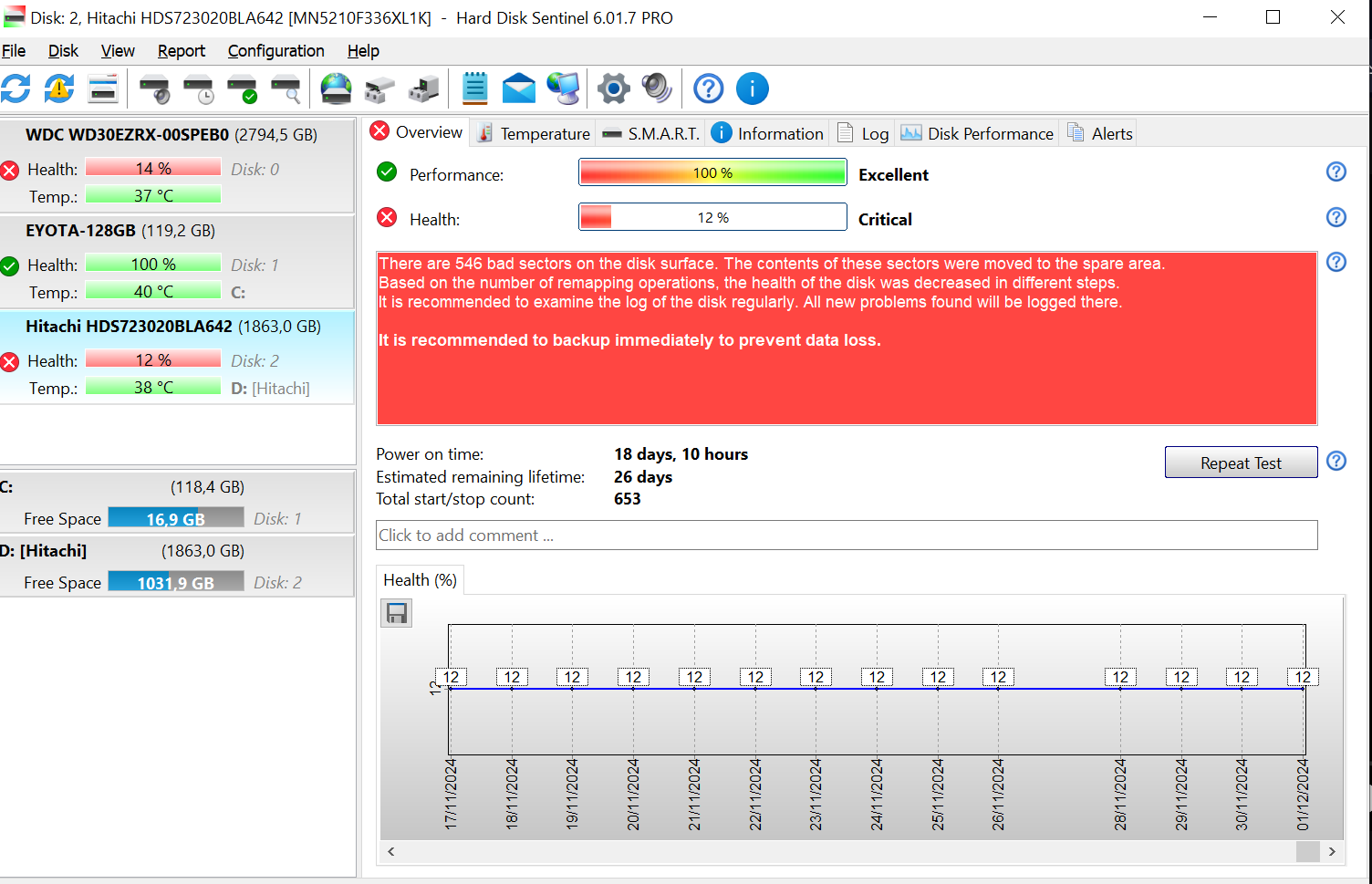Switch to the Disk Performance tab

(x=977, y=133)
